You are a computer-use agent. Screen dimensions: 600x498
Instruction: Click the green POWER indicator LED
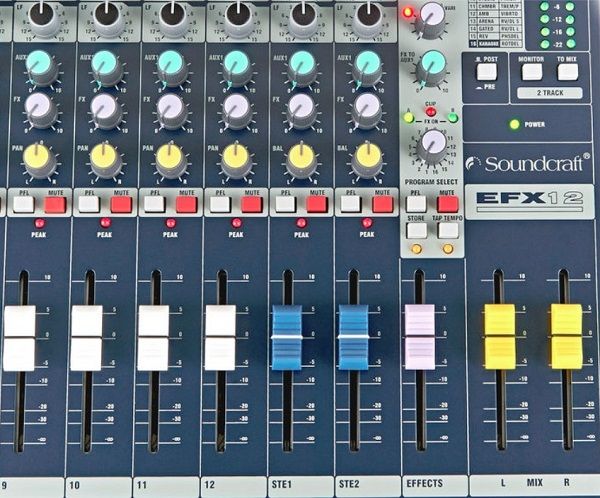pyautogui.click(x=515, y=124)
